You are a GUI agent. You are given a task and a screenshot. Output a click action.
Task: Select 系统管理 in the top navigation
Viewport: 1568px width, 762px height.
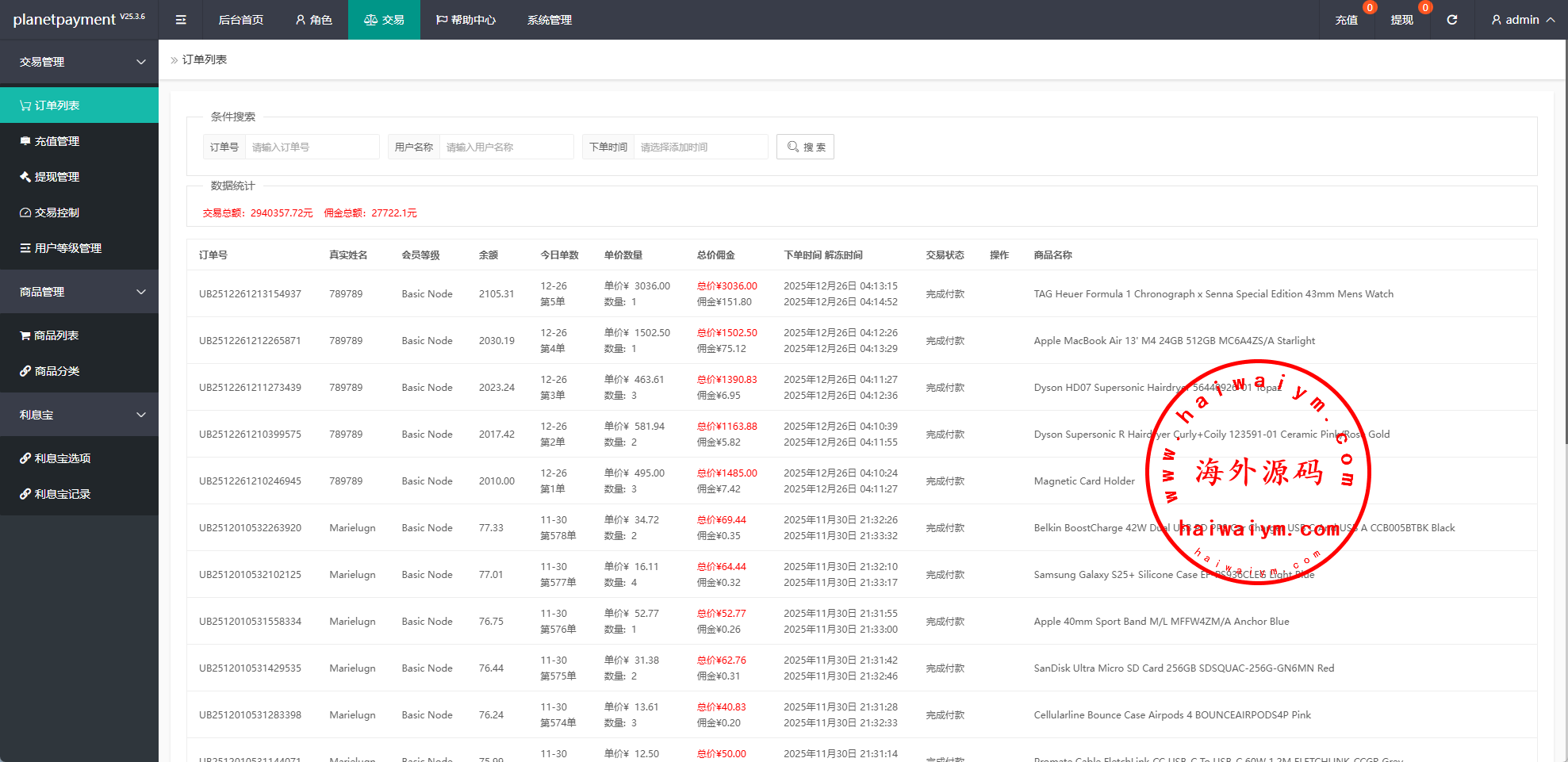[x=549, y=20]
